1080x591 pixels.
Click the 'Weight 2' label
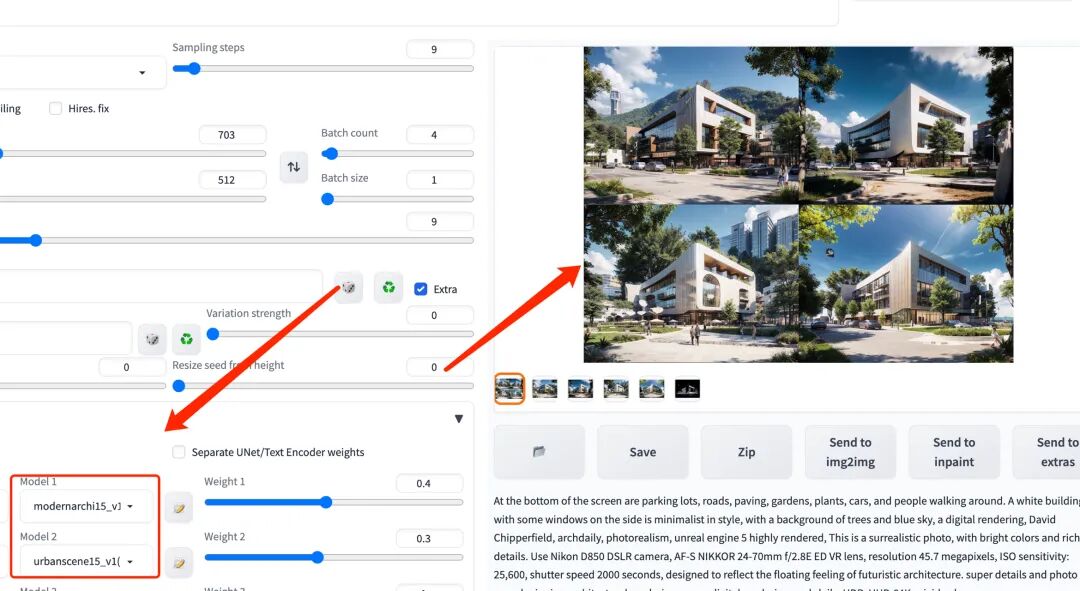tap(225, 537)
